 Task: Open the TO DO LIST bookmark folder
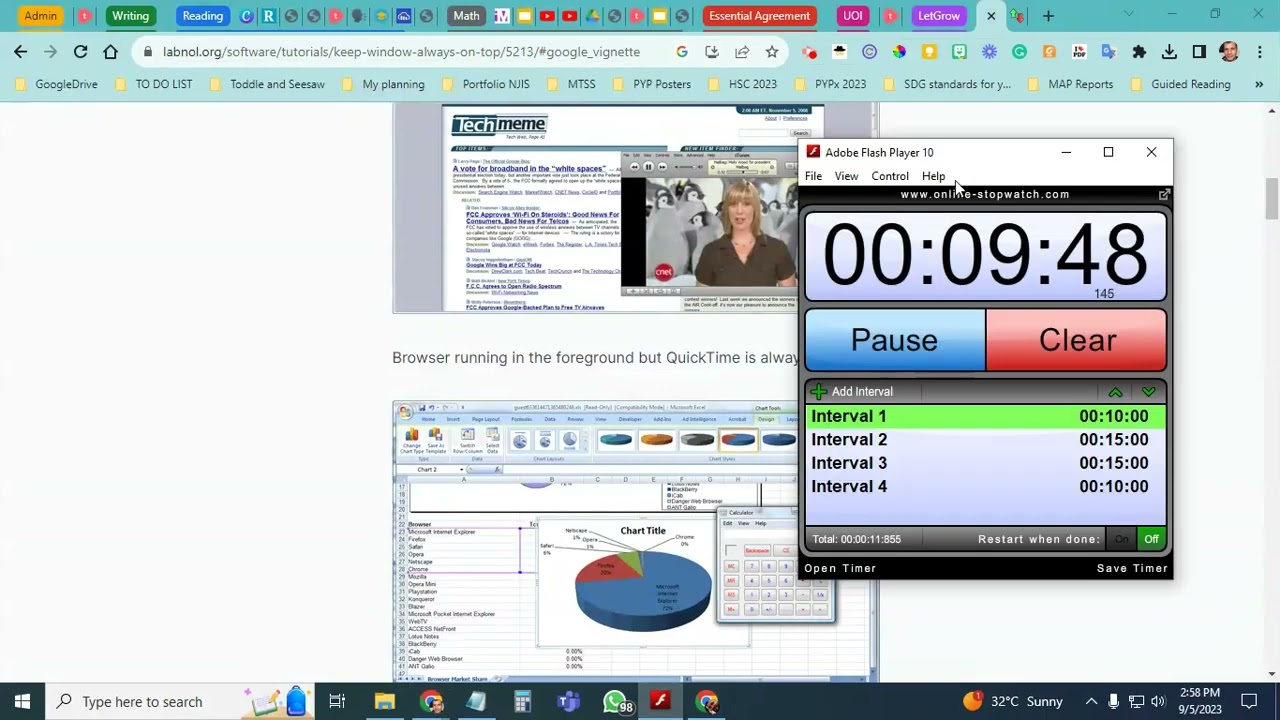point(153,84)
